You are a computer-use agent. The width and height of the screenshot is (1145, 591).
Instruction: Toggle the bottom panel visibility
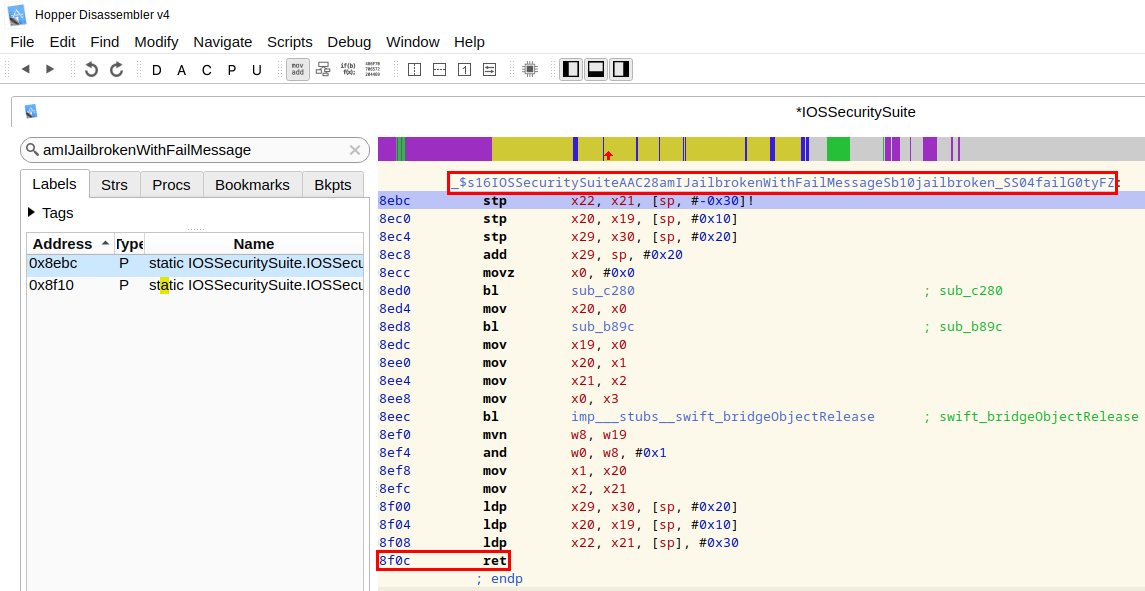[597, 69]
